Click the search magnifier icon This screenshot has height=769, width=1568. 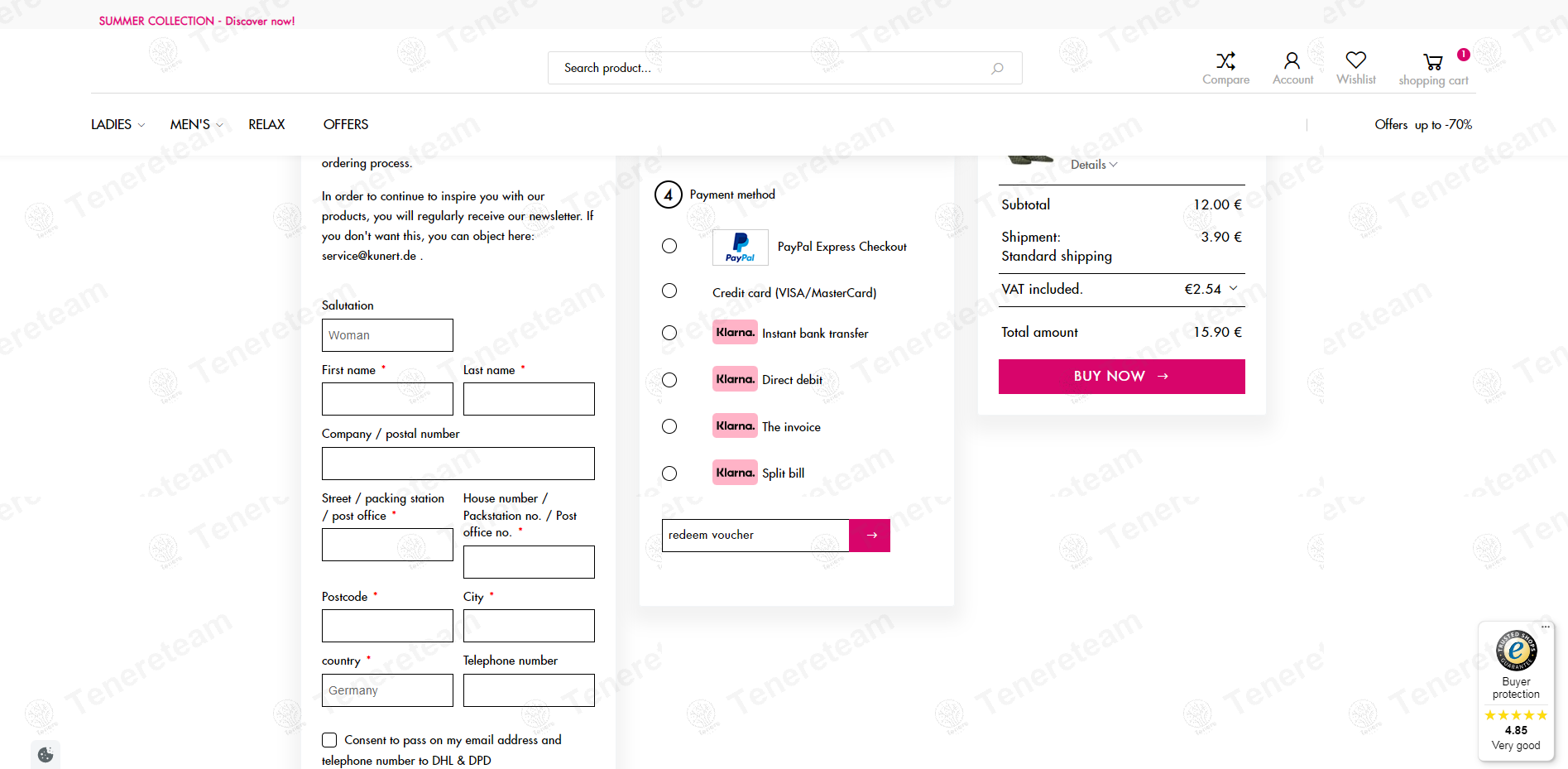997,68
